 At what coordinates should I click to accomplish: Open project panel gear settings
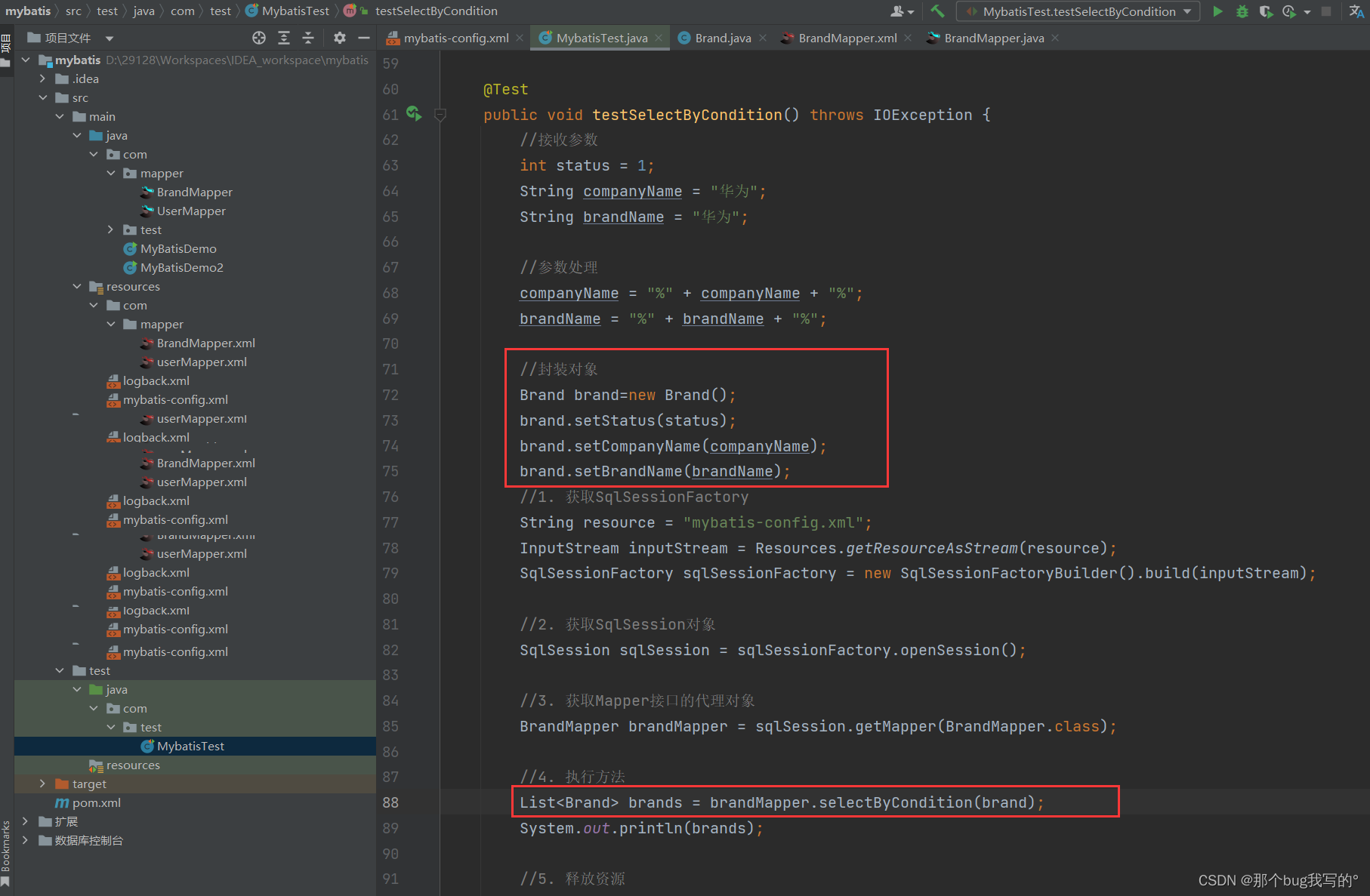[340, 38]
